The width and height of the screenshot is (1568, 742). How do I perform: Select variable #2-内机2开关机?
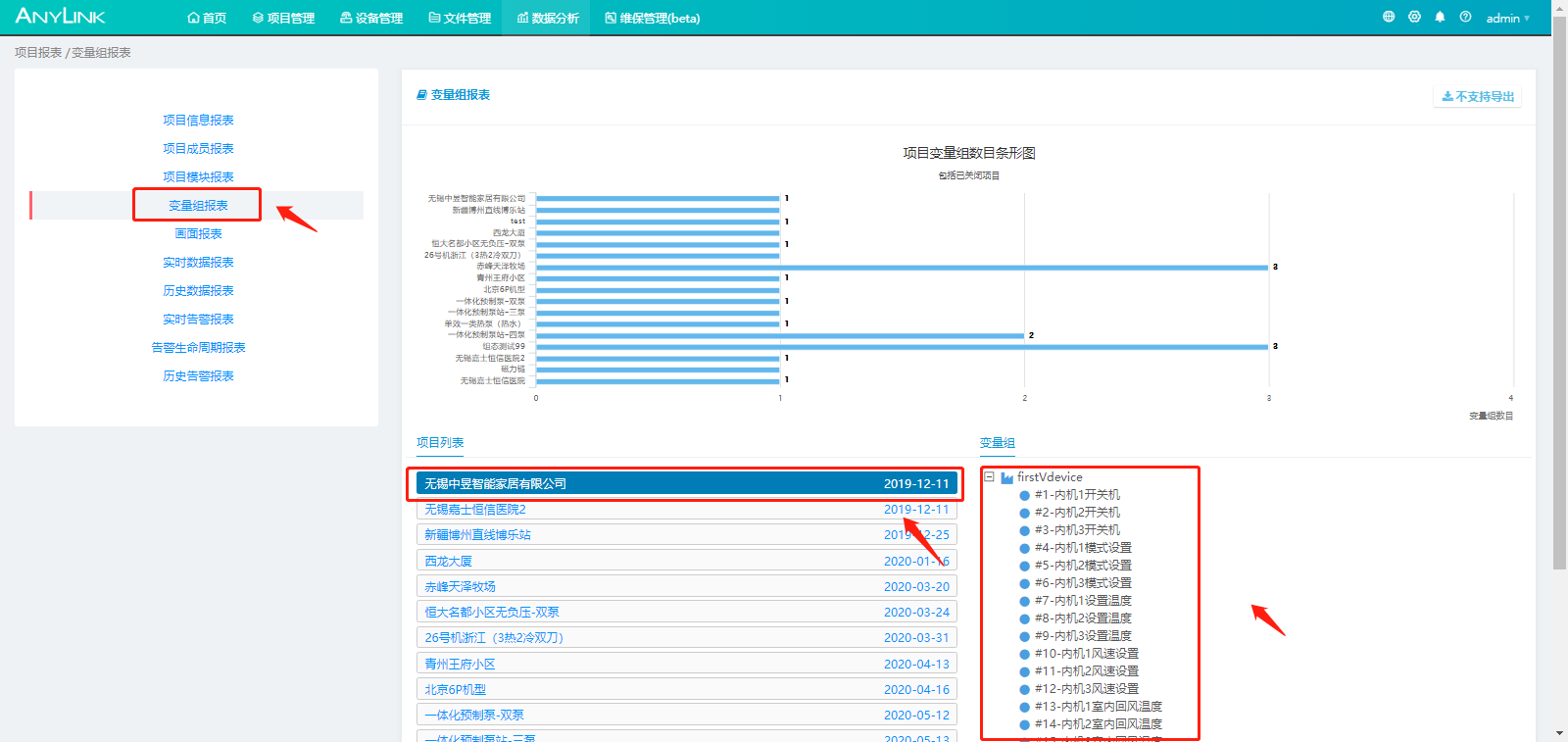(x=1077, y=513)
